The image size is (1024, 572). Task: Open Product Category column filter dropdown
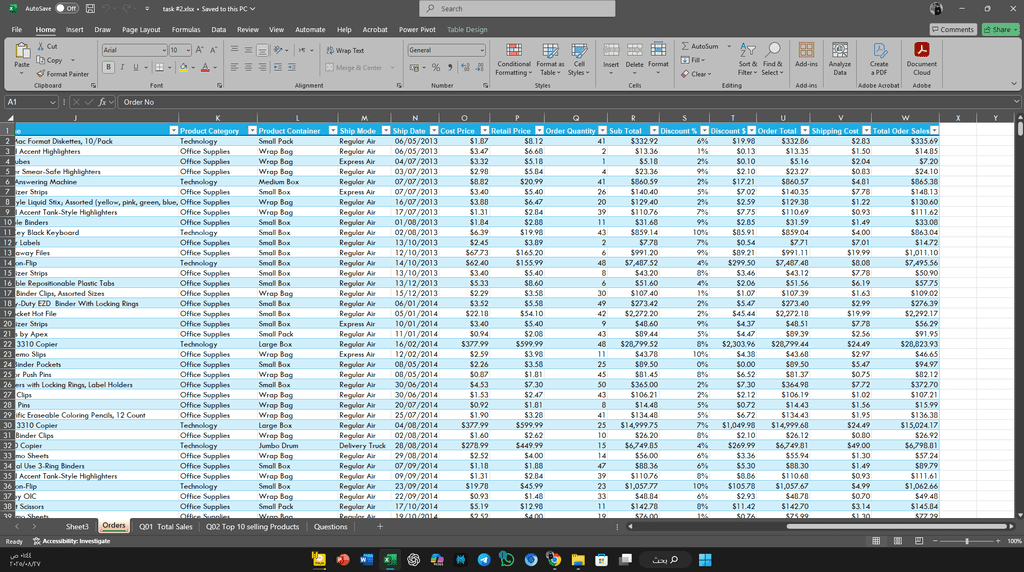click(x=252, y=131)
